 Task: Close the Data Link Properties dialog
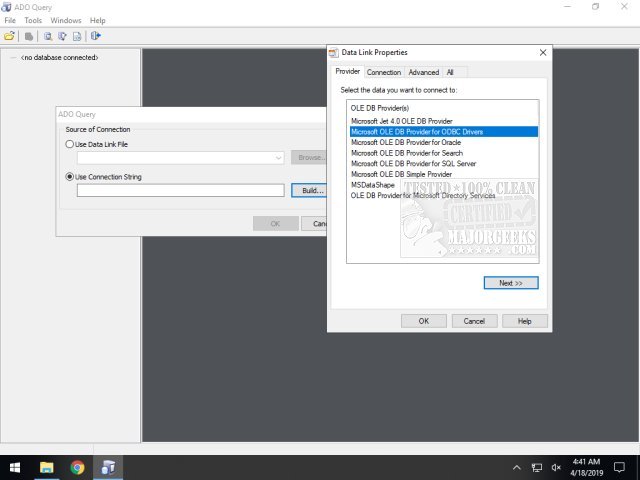coord(543,53)
